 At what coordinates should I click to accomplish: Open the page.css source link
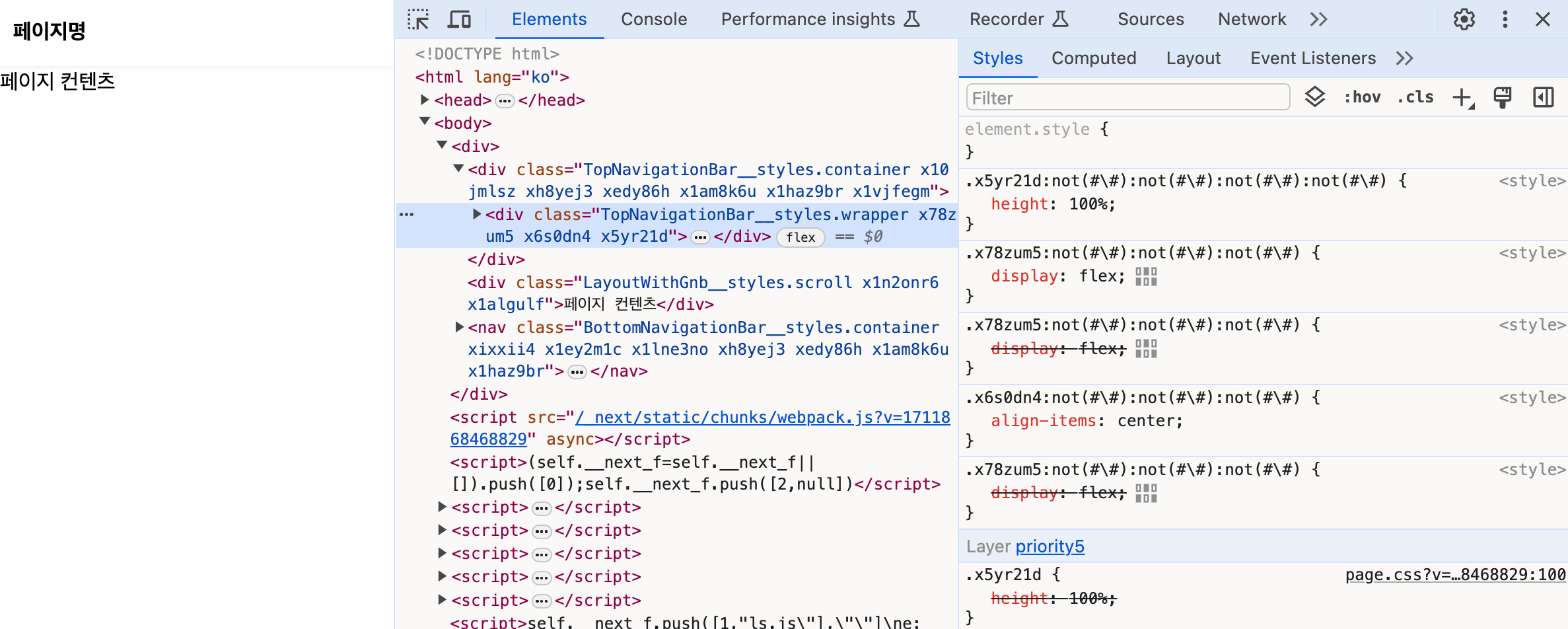1455,575
